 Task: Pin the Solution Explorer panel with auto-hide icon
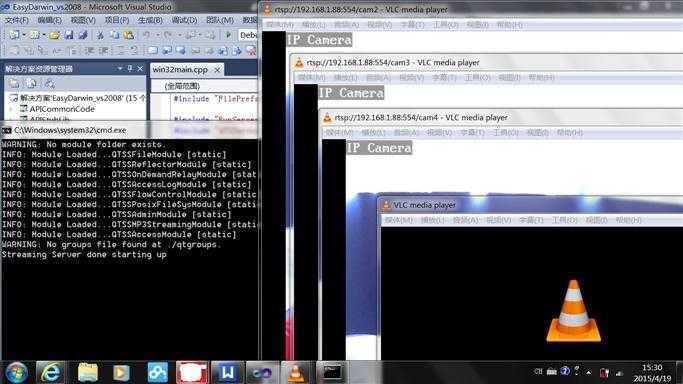click(129, 68)
